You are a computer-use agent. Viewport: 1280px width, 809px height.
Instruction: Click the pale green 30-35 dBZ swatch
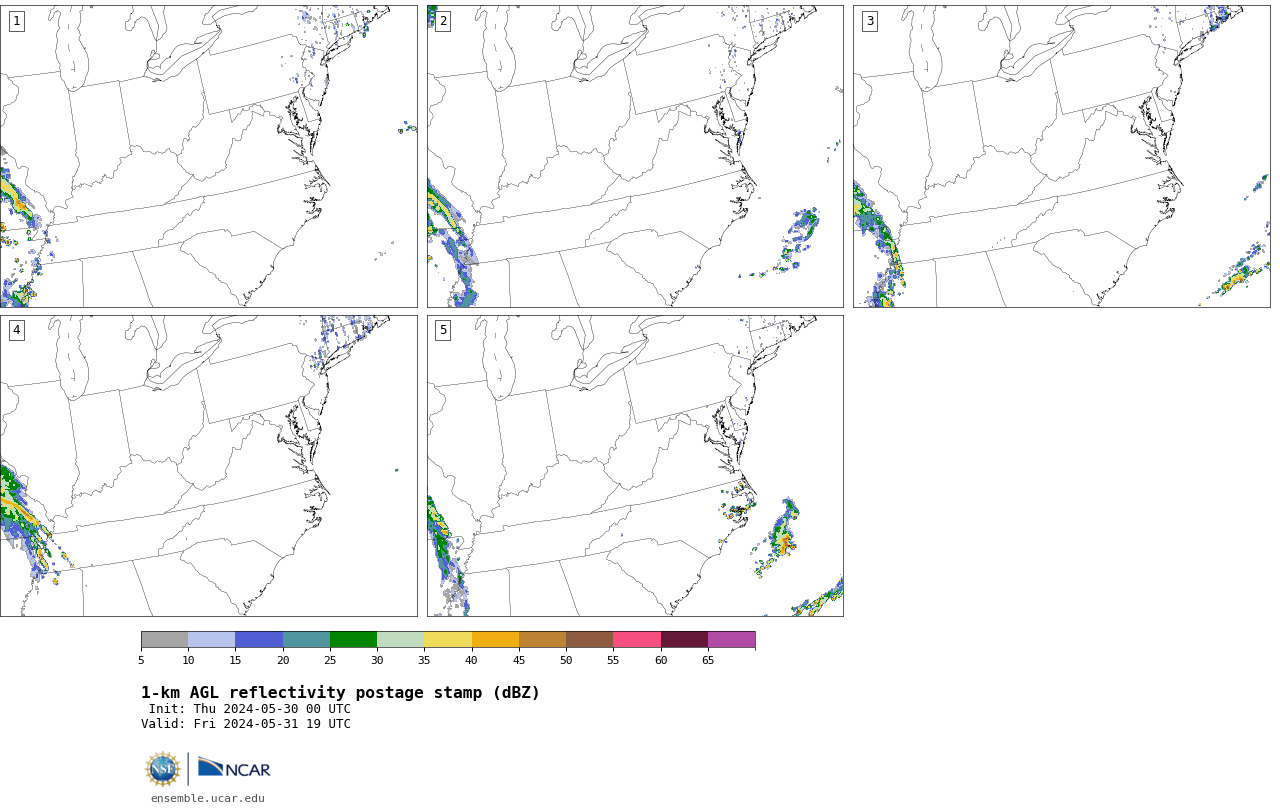(x=400, y=640)
